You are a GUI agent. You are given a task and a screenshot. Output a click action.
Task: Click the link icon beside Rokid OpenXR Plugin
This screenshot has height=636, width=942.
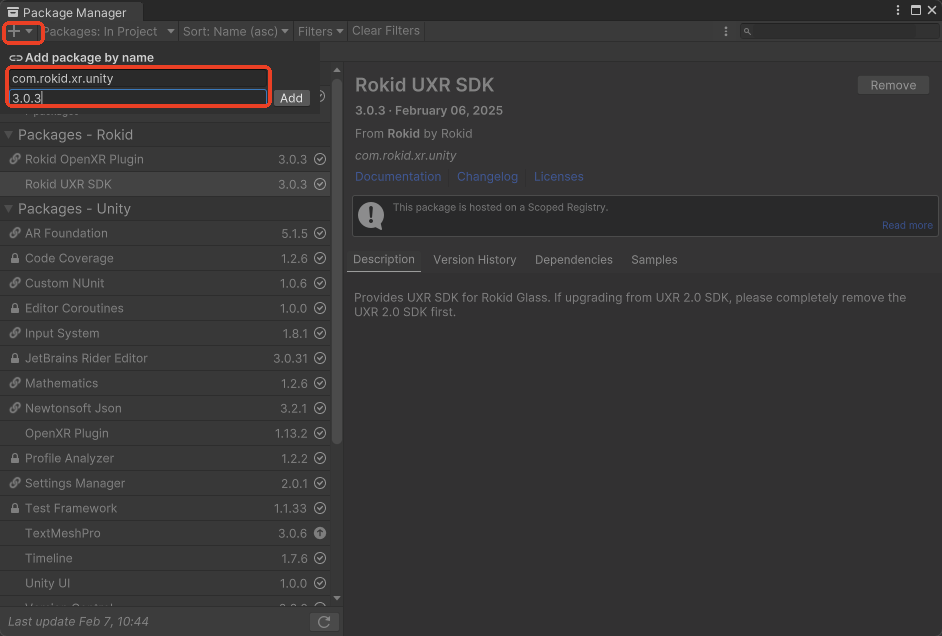coord(15,159)
